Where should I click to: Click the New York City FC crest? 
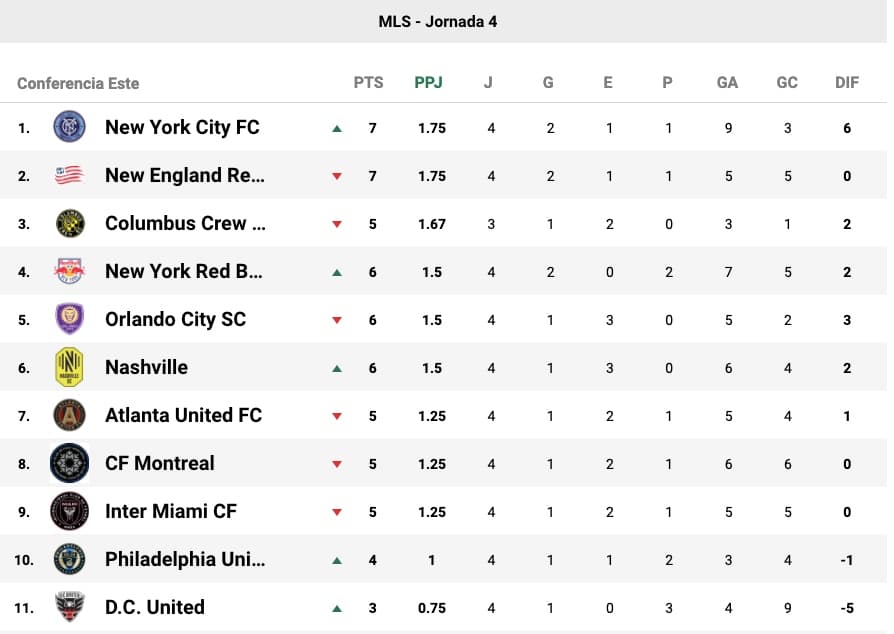pos(69,127)
